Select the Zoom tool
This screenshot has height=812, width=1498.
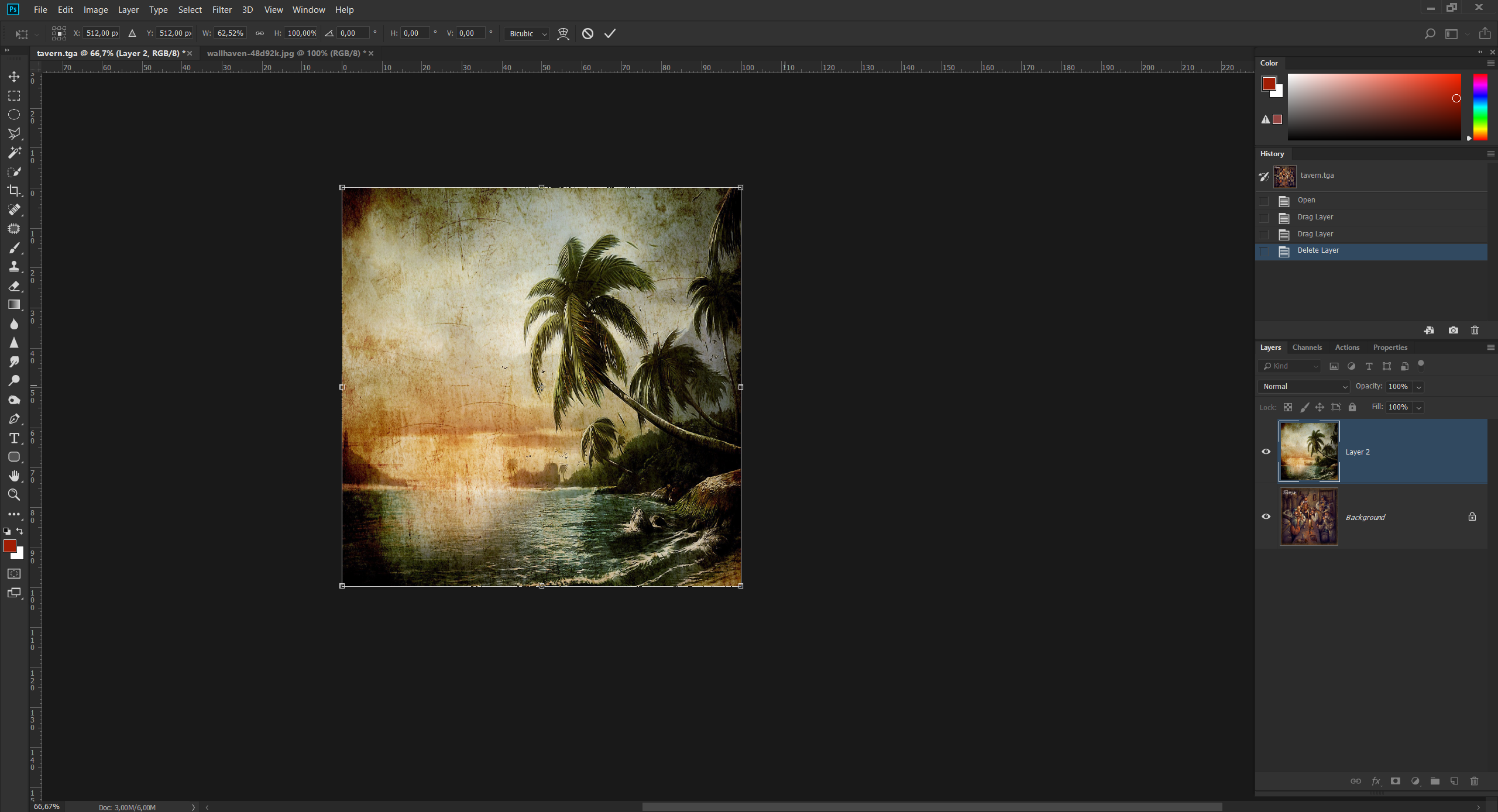(14, 495)
